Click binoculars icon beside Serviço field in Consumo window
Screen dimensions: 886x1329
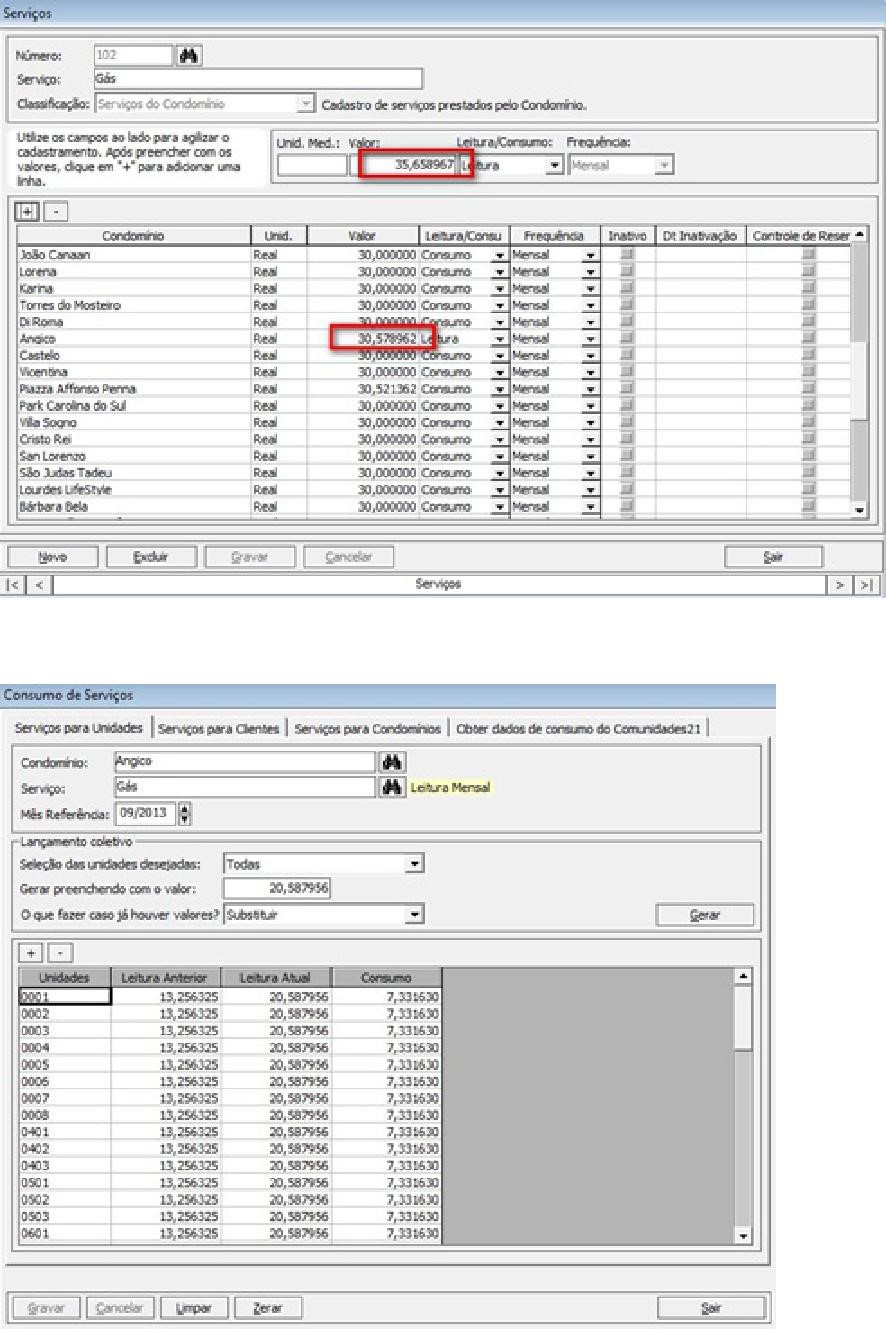[x=394, y=787]
